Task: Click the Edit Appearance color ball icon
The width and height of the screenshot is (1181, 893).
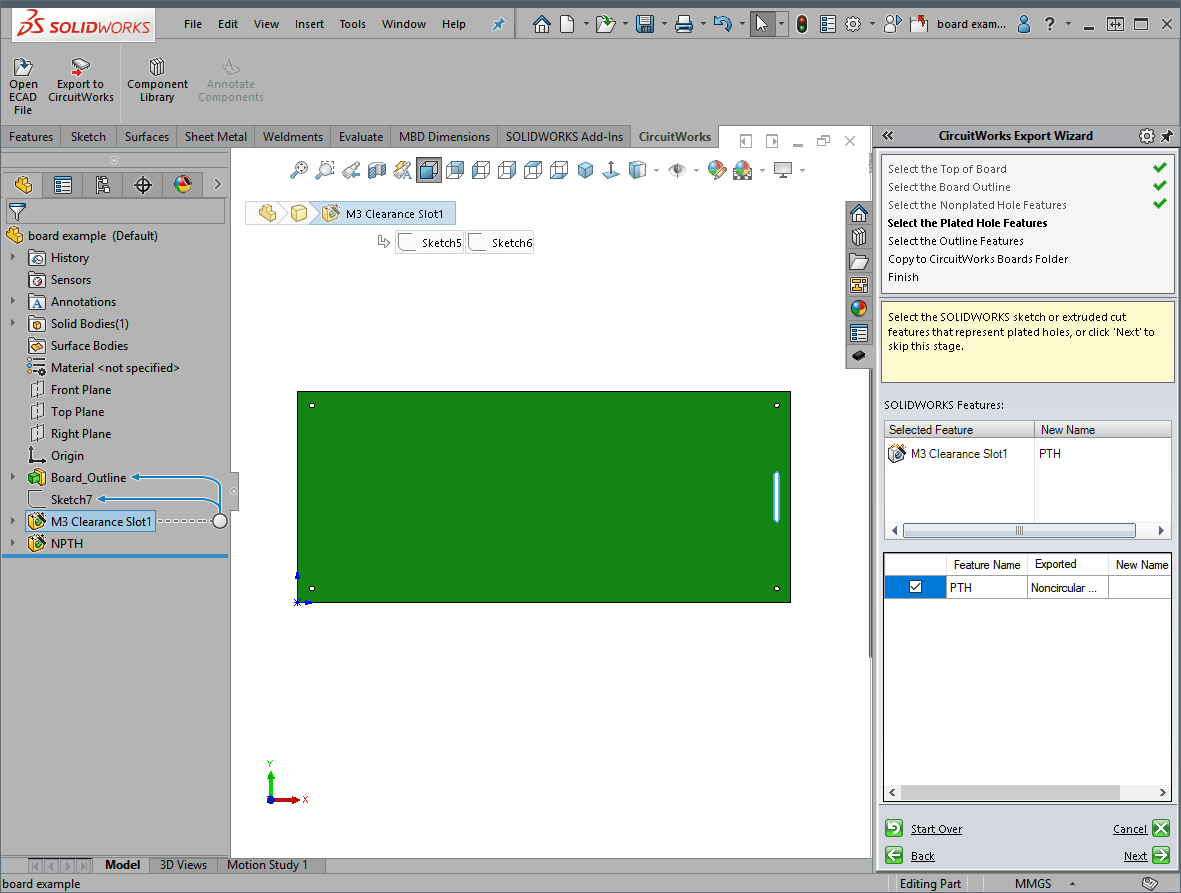Action: point(716,170)
